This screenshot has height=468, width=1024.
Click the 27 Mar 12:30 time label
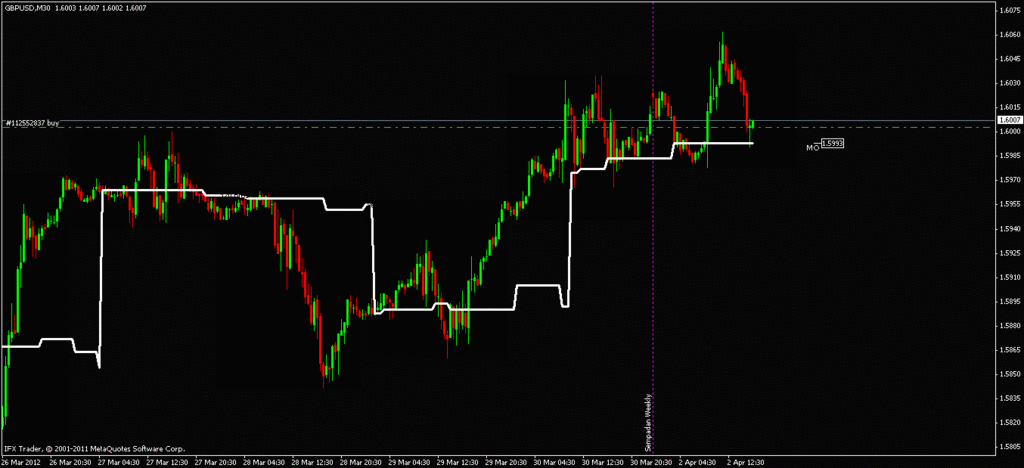click(165, 461)
